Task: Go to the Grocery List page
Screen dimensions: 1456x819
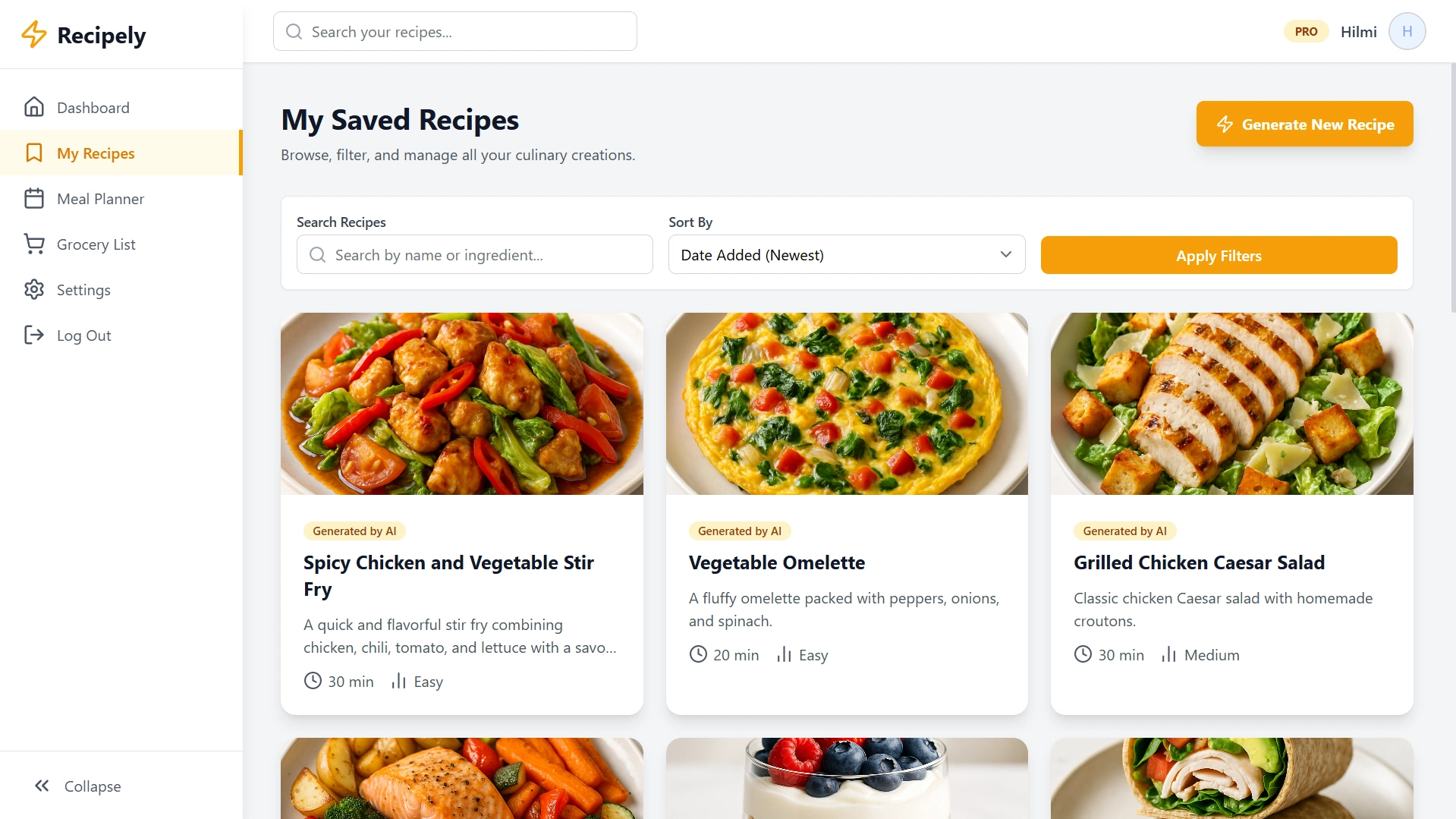Action: pyautogui.click(x=96, y=244)
